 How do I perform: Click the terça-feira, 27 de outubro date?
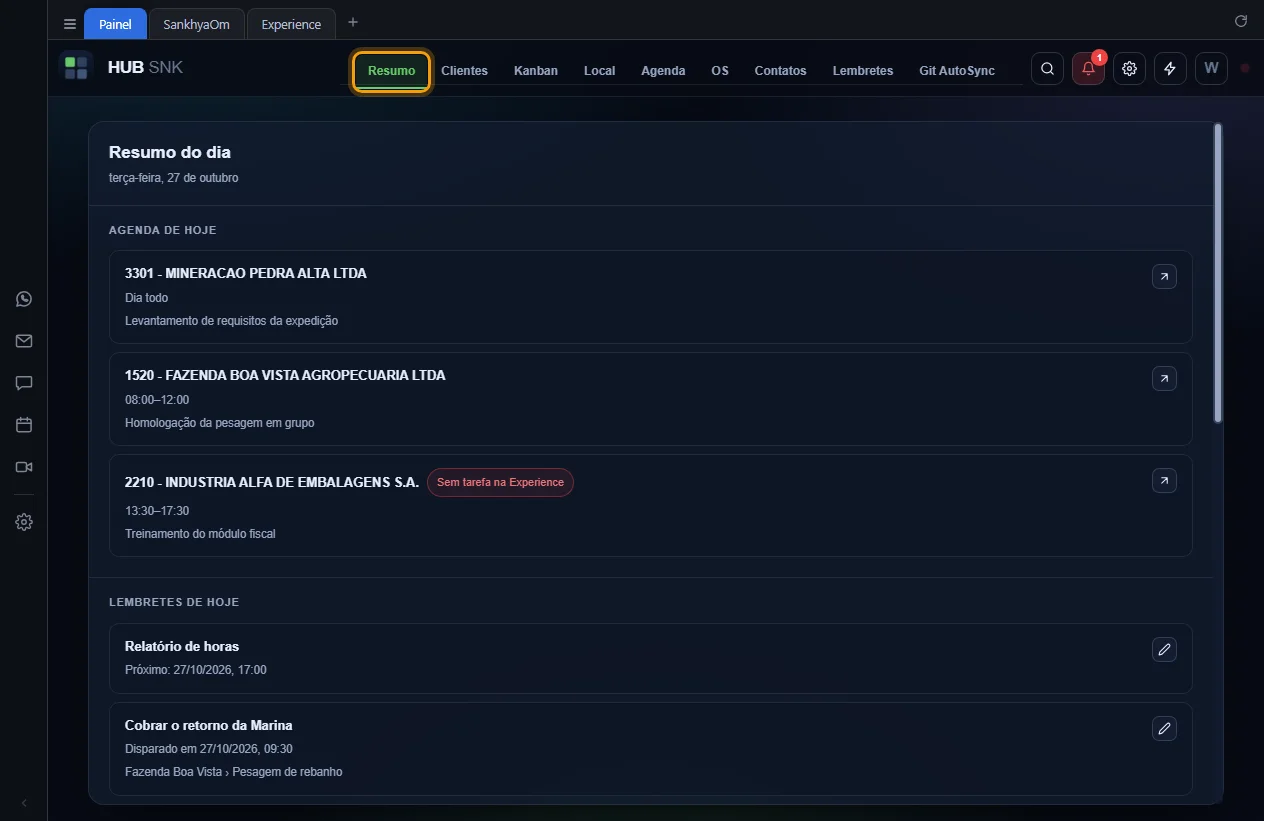[174, 178]
